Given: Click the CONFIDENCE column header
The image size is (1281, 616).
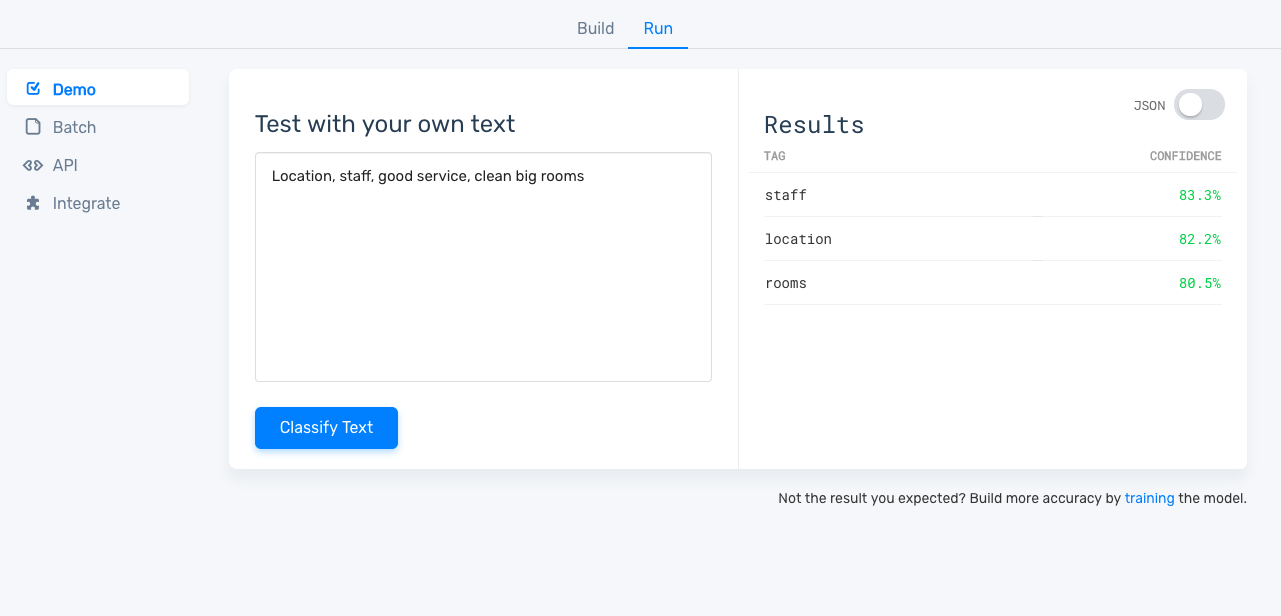Looking at the screenshot, I should (1185, 156).
